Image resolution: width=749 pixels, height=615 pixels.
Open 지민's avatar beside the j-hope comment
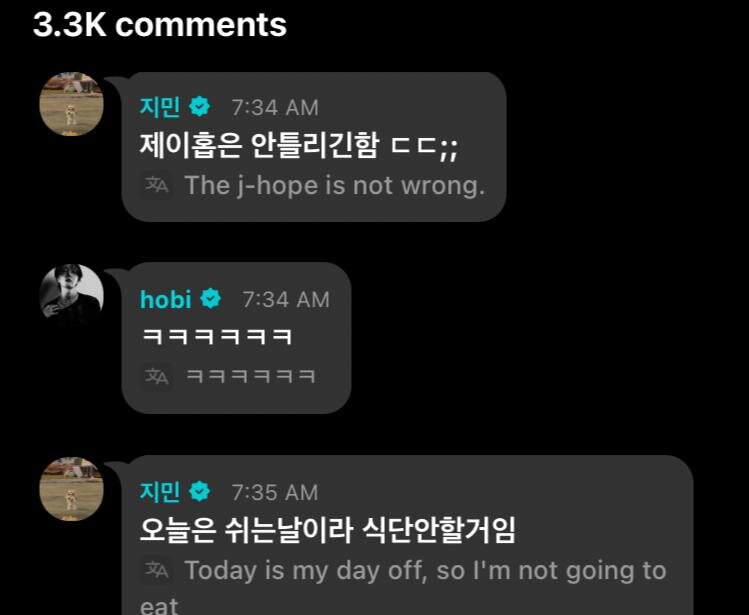tap(72, 104)
